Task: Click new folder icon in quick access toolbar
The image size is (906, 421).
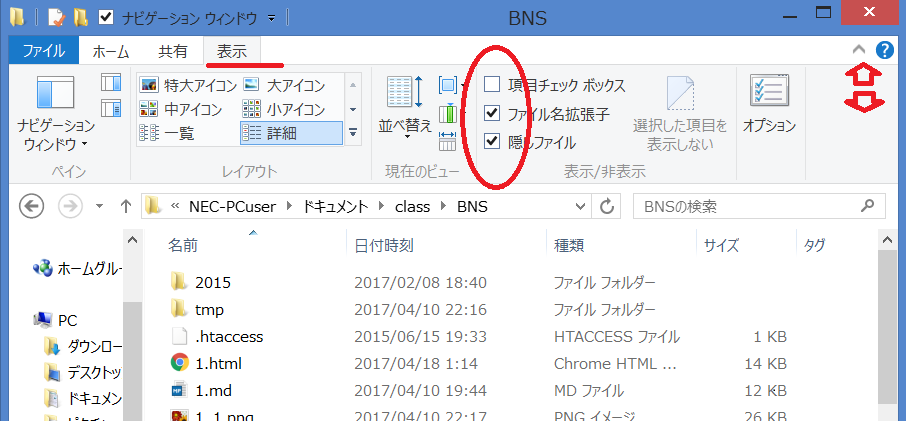Action: coord(81,18)
